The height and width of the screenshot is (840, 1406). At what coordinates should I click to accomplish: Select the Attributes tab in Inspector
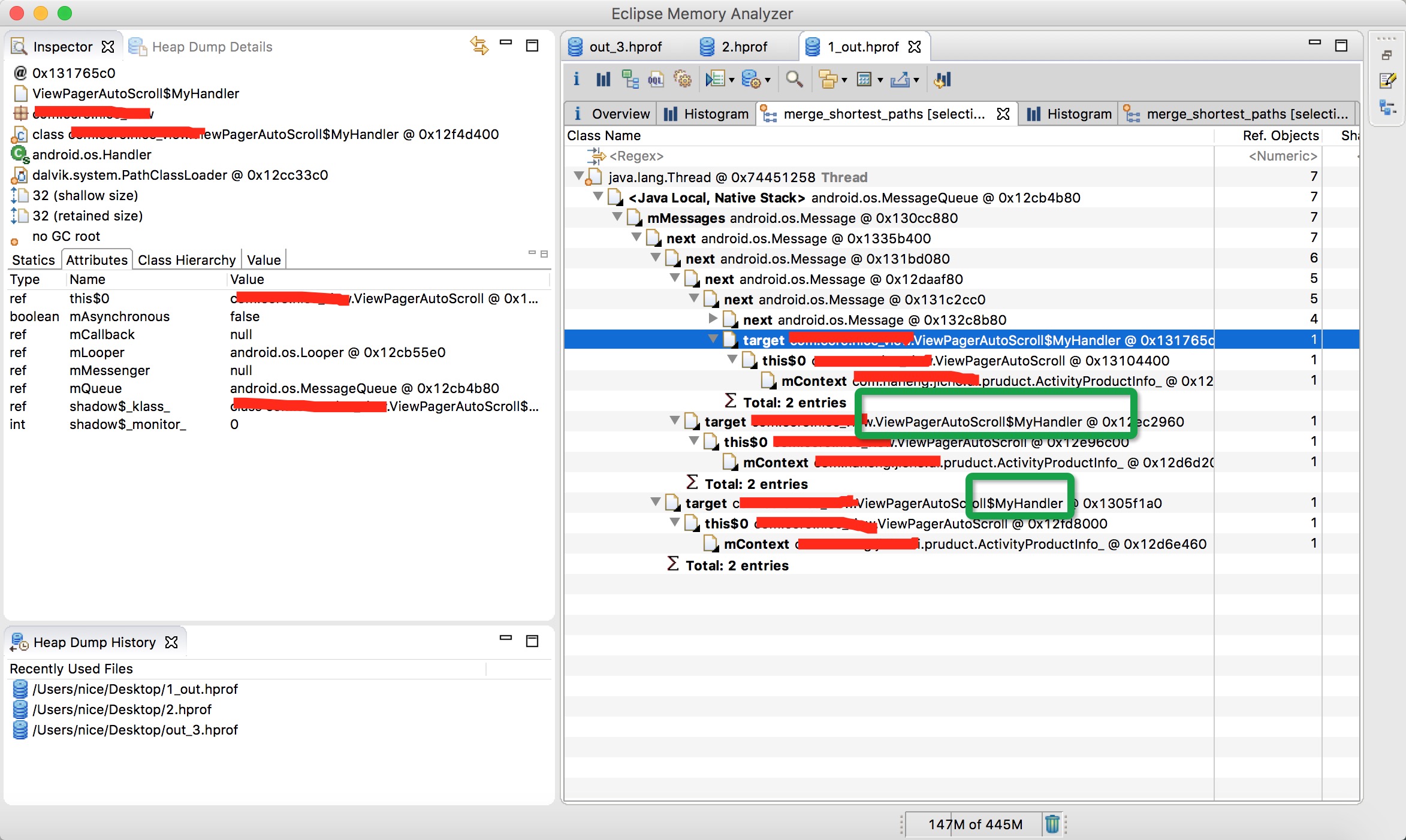coord(96,260)
